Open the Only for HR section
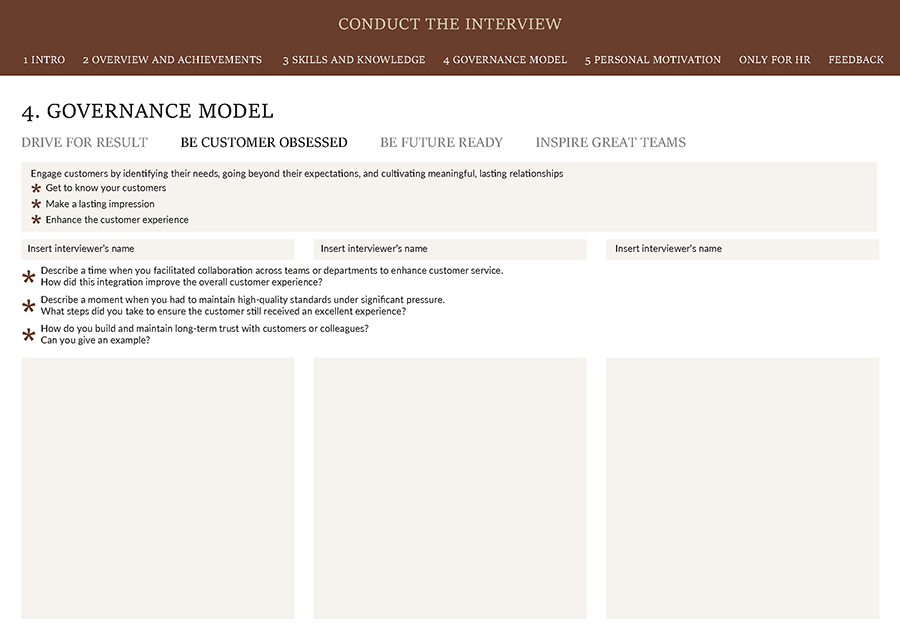The width and height of the screenshot is (900, 636). (774, 60)
